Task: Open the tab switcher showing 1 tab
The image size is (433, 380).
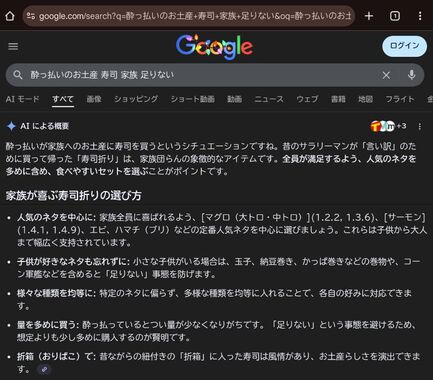Action: pyautogui.click(x=395, y=16)
